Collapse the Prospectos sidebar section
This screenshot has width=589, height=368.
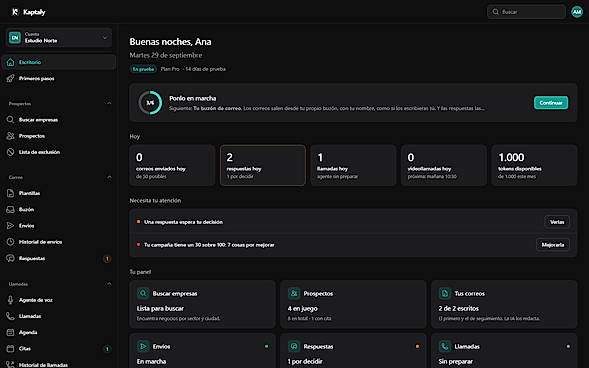pos(109,103)
